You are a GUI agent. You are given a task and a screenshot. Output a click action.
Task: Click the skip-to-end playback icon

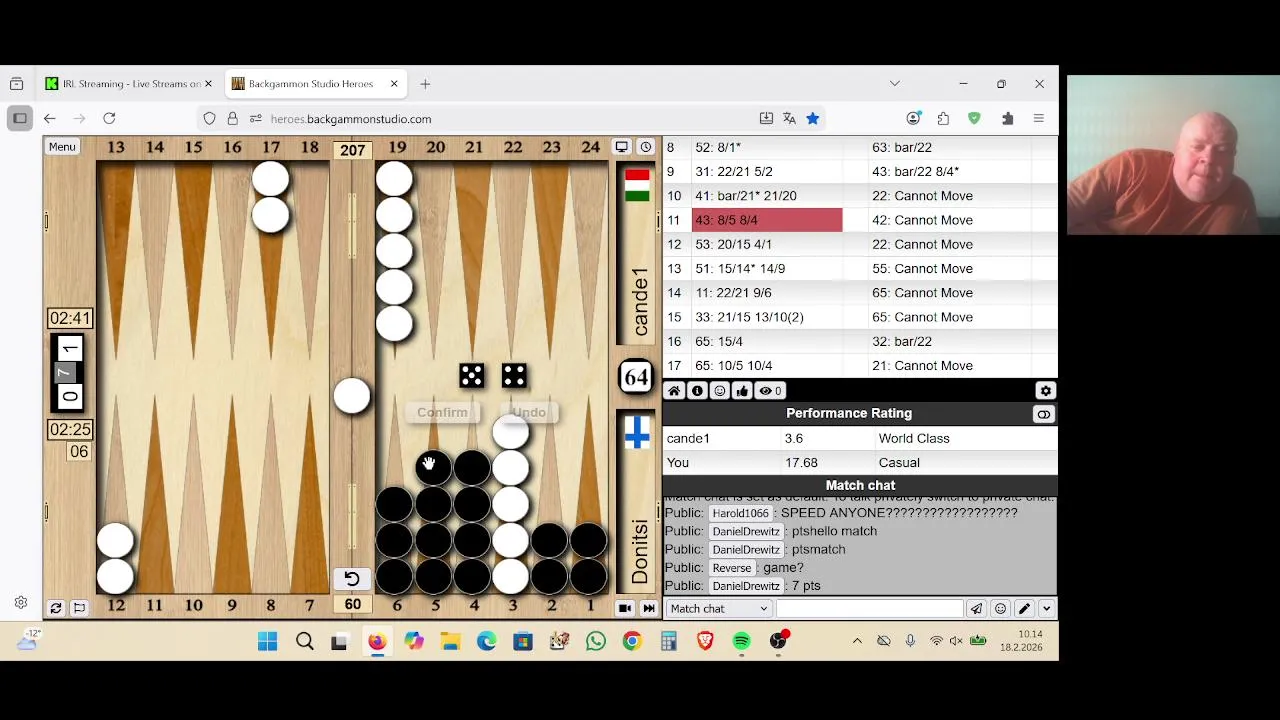[648, 608]
